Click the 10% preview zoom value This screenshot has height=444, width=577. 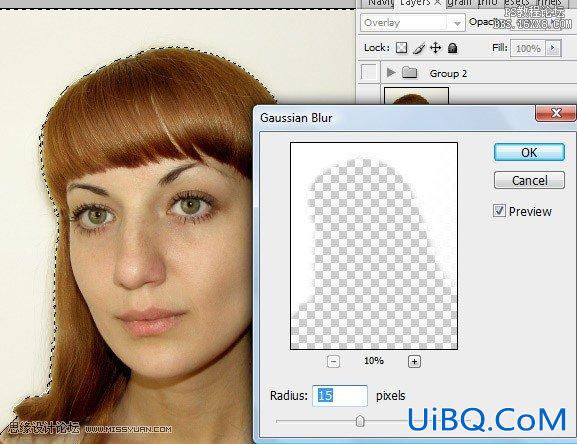tap(374, 361)
